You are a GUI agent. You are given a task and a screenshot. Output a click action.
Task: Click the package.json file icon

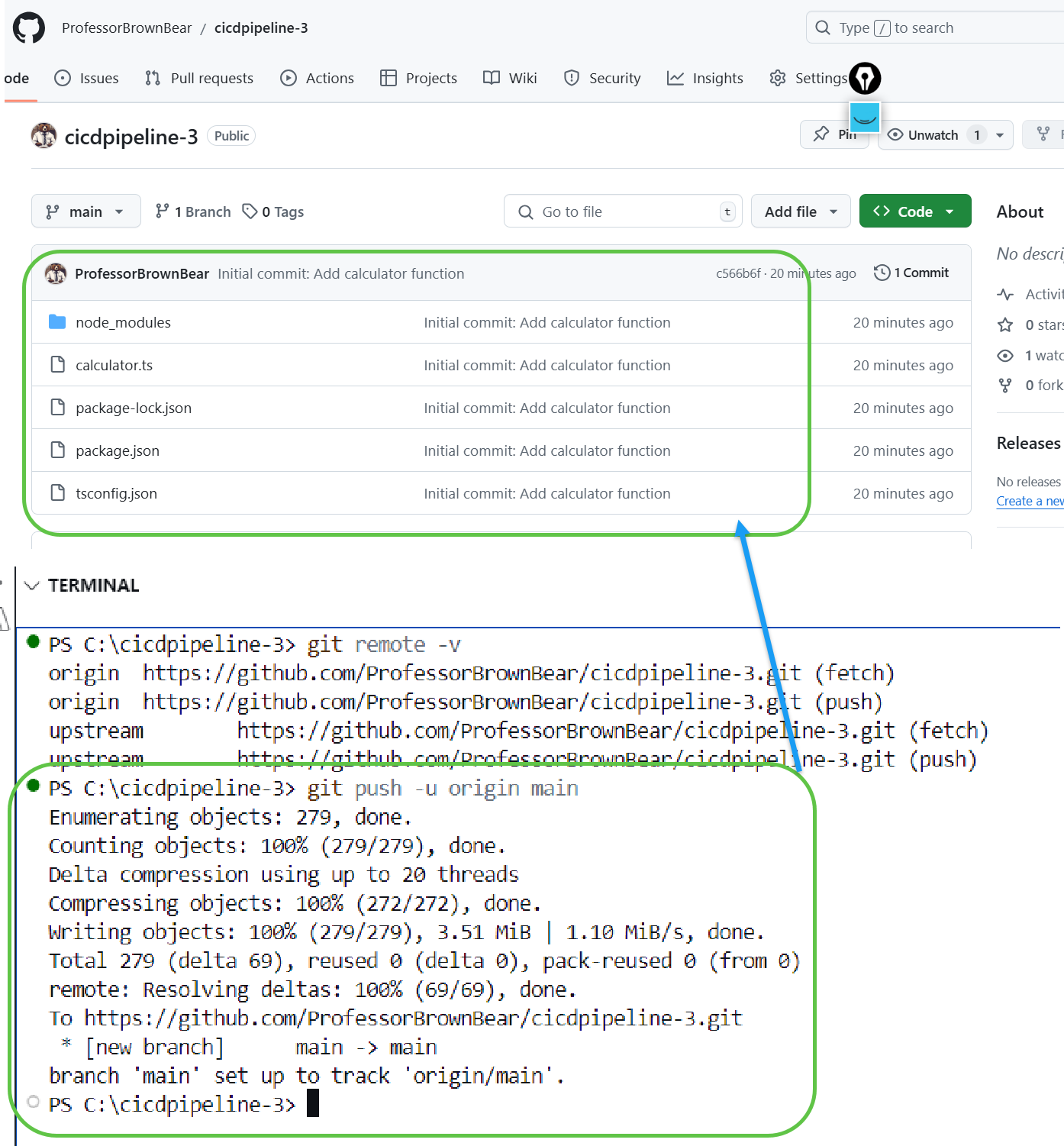[x=57, y=450]
